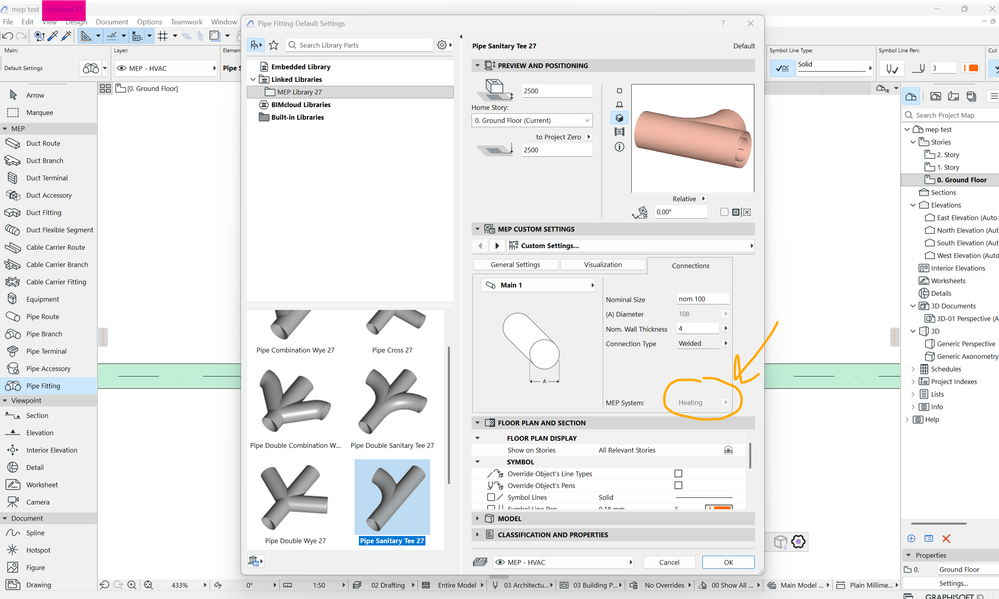Open the Edit menu

[x=27, y=22]
